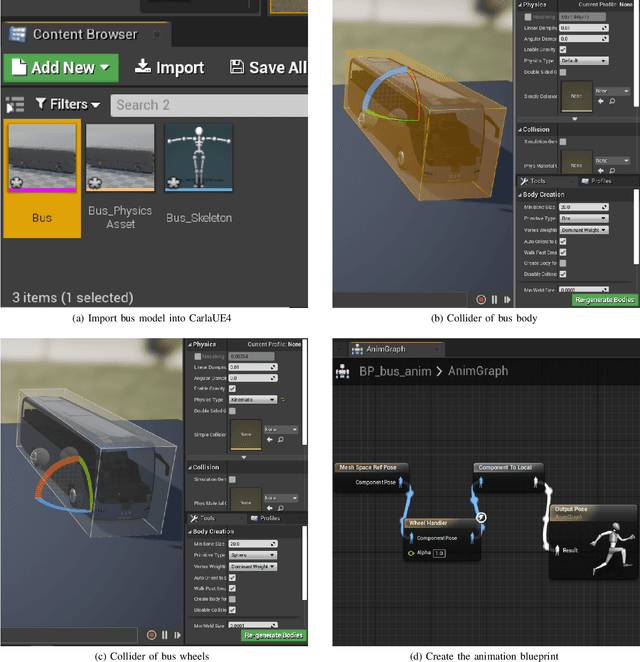
Task: Pause simulation in the Kinematic physics viewport
Action: pos(165,635)
